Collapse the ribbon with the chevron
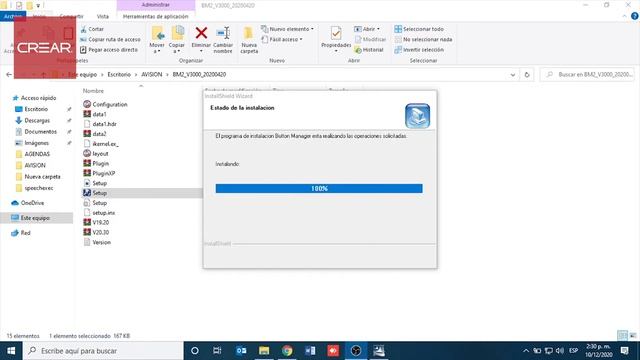640x360 pixels. pos(624,16)
